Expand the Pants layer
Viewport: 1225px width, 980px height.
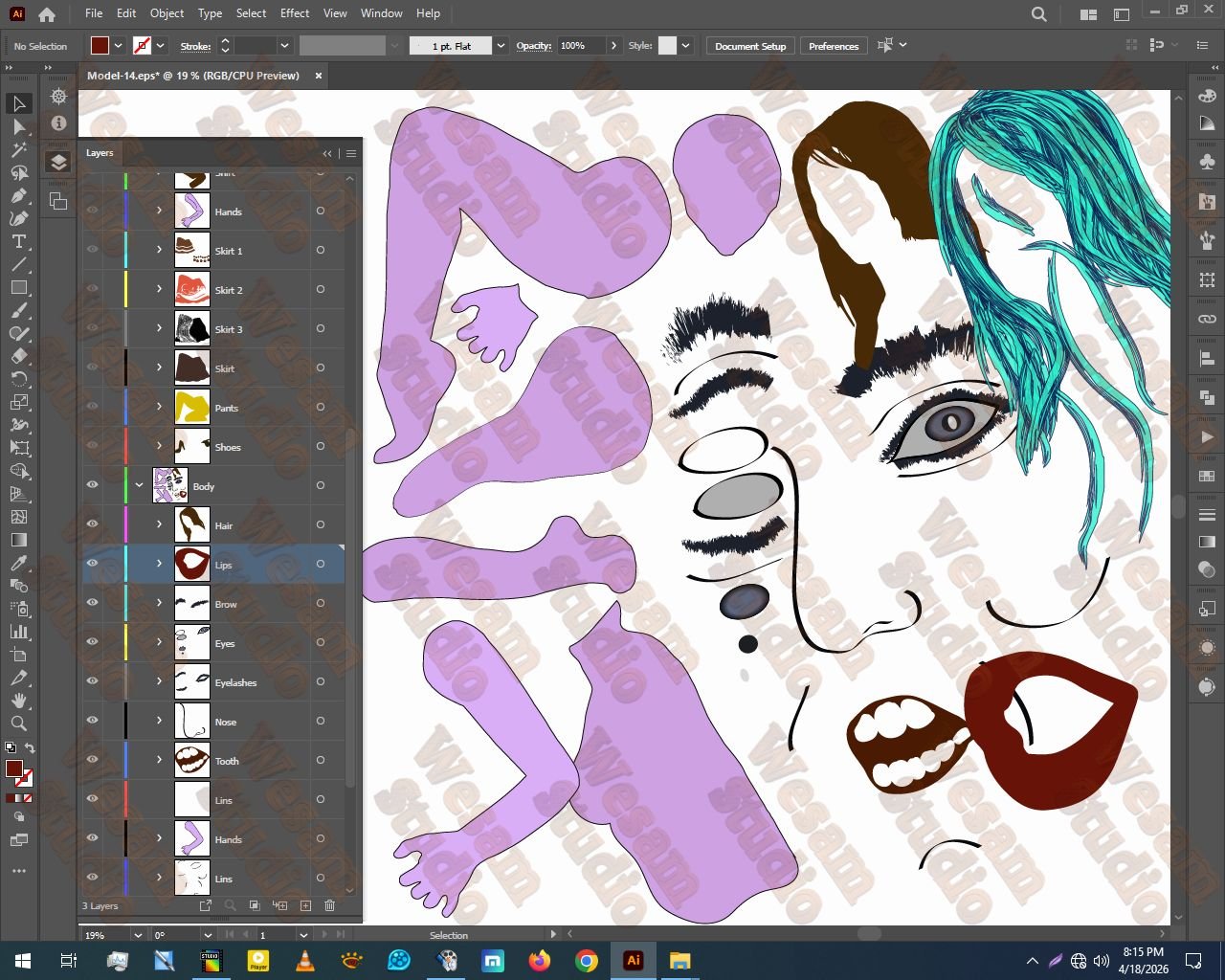pos(160,408)
